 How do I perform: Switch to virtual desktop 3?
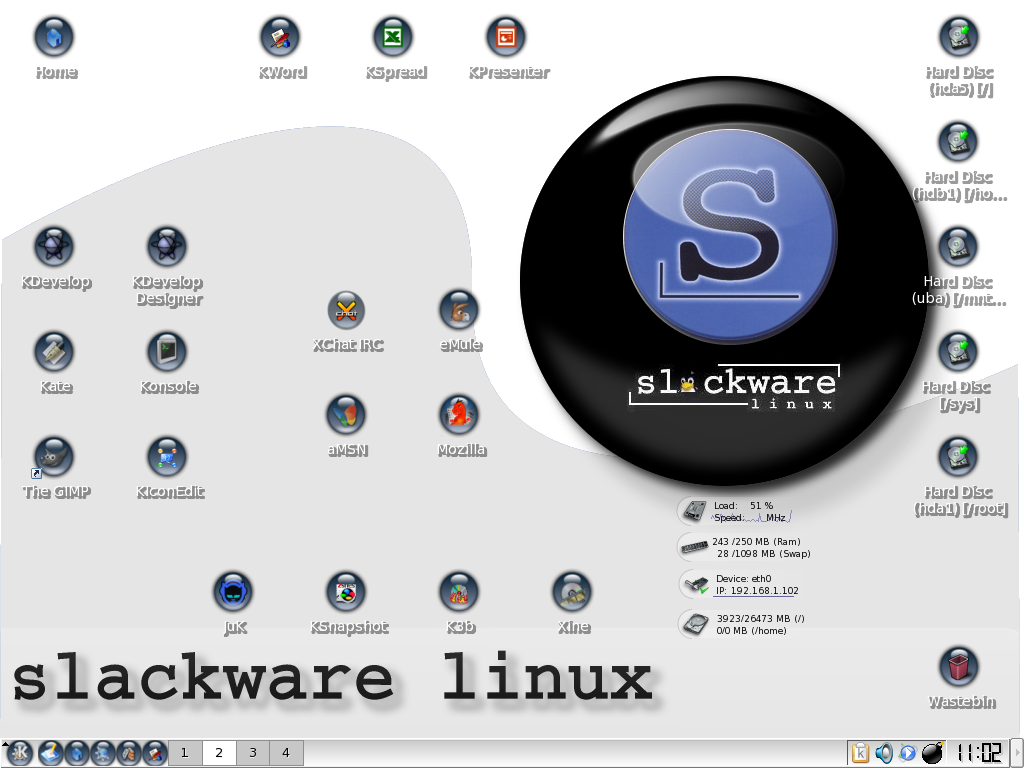click(253, 753)
